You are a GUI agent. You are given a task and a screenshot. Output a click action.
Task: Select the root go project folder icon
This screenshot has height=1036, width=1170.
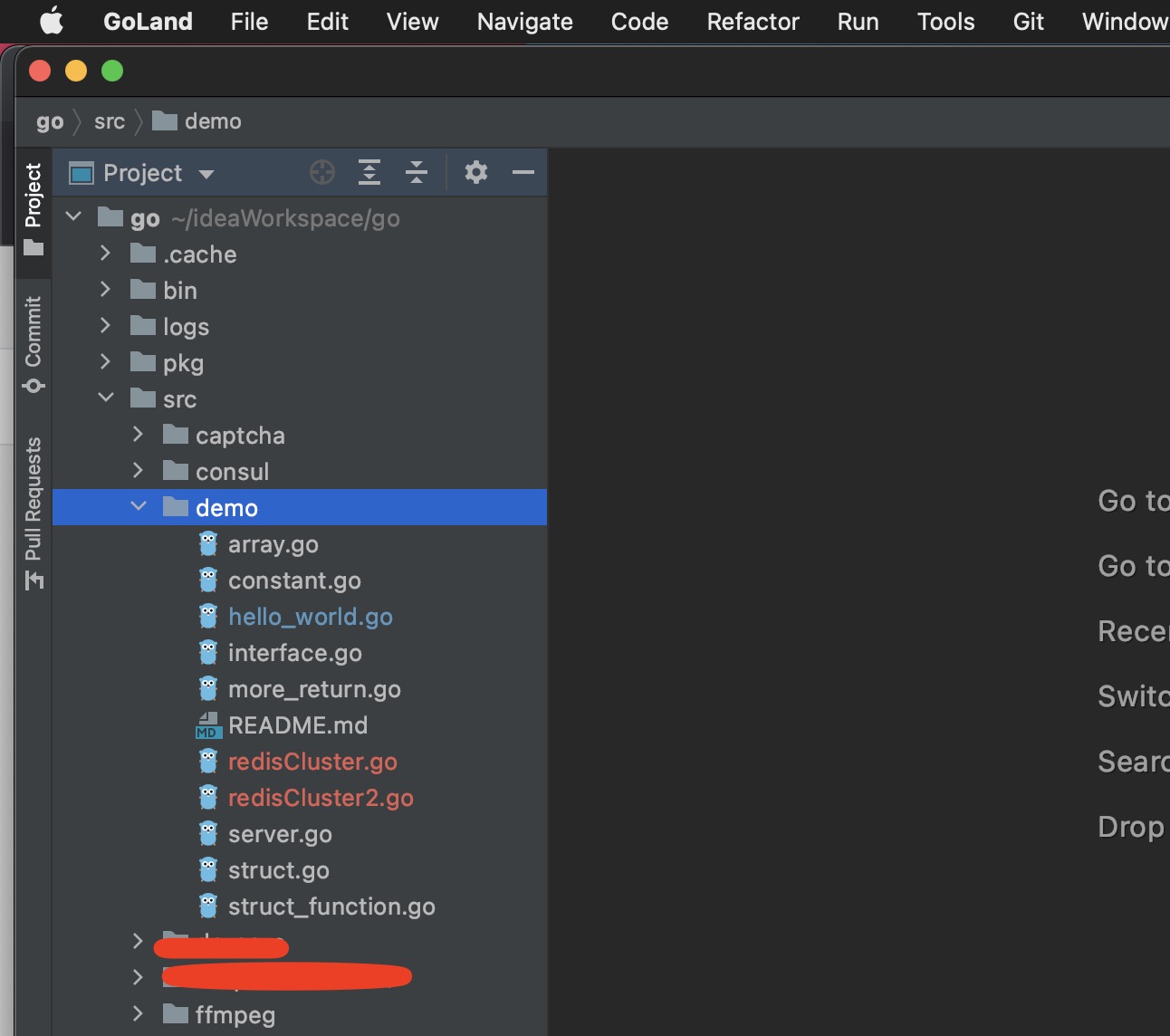(110, 216)
